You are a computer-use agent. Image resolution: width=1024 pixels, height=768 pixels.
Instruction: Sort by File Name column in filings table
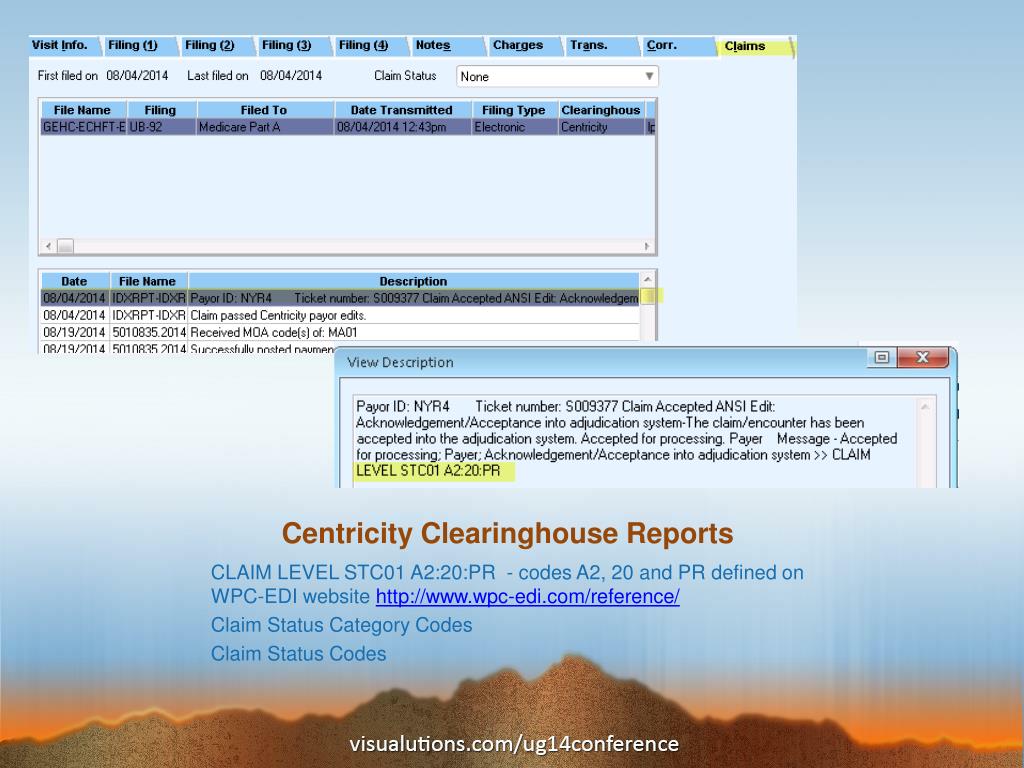(x=84, y=110)
